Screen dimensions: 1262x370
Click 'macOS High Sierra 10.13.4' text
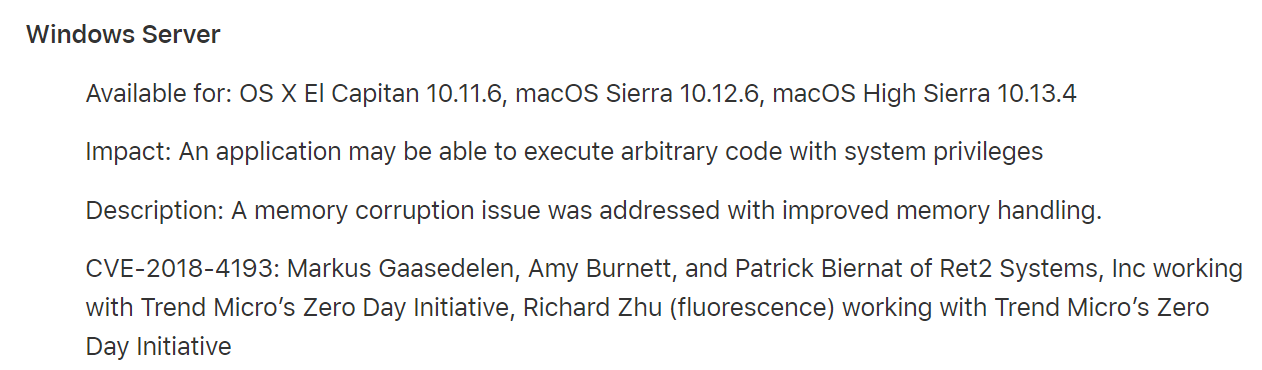click(925, 94)
